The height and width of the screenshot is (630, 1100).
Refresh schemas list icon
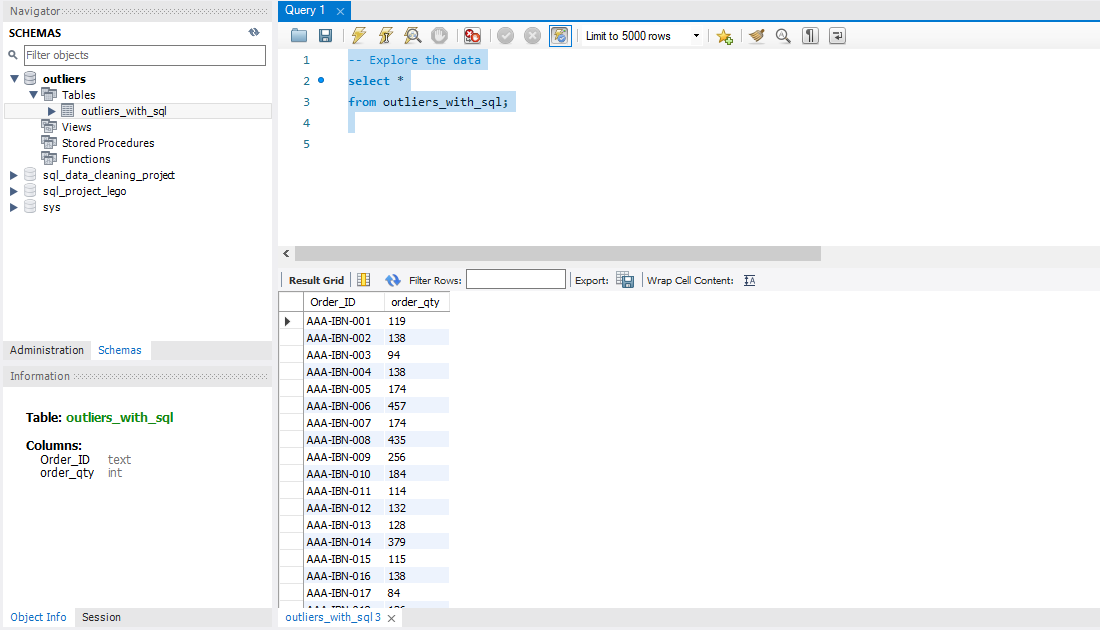coord(254,32)
